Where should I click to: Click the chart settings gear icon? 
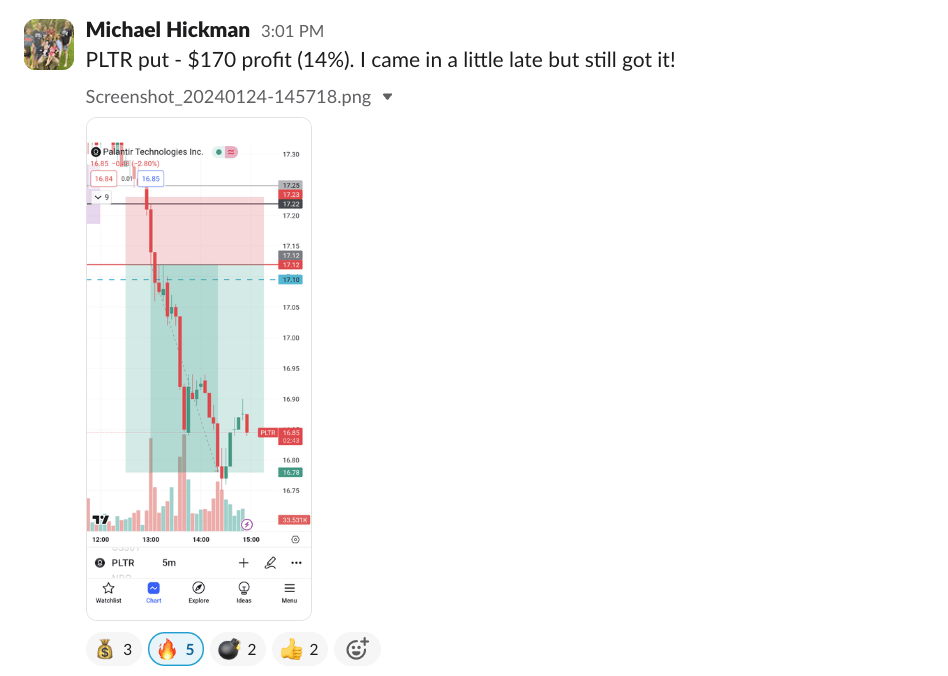pos(295,539)
